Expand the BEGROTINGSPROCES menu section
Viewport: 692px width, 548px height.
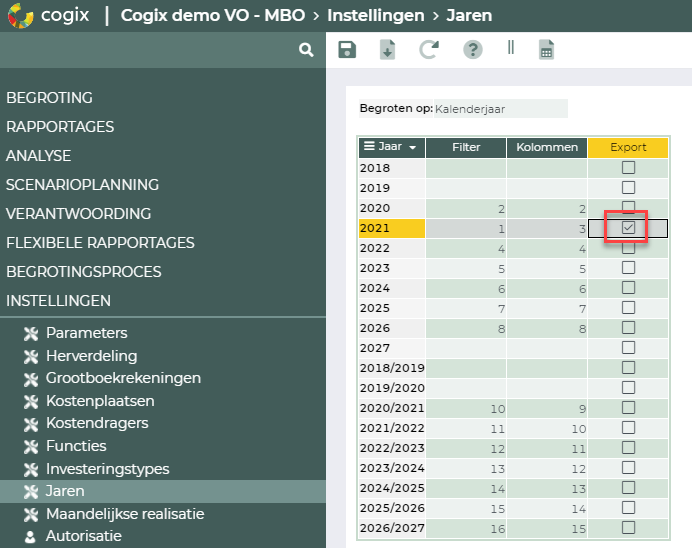[84, 272]
